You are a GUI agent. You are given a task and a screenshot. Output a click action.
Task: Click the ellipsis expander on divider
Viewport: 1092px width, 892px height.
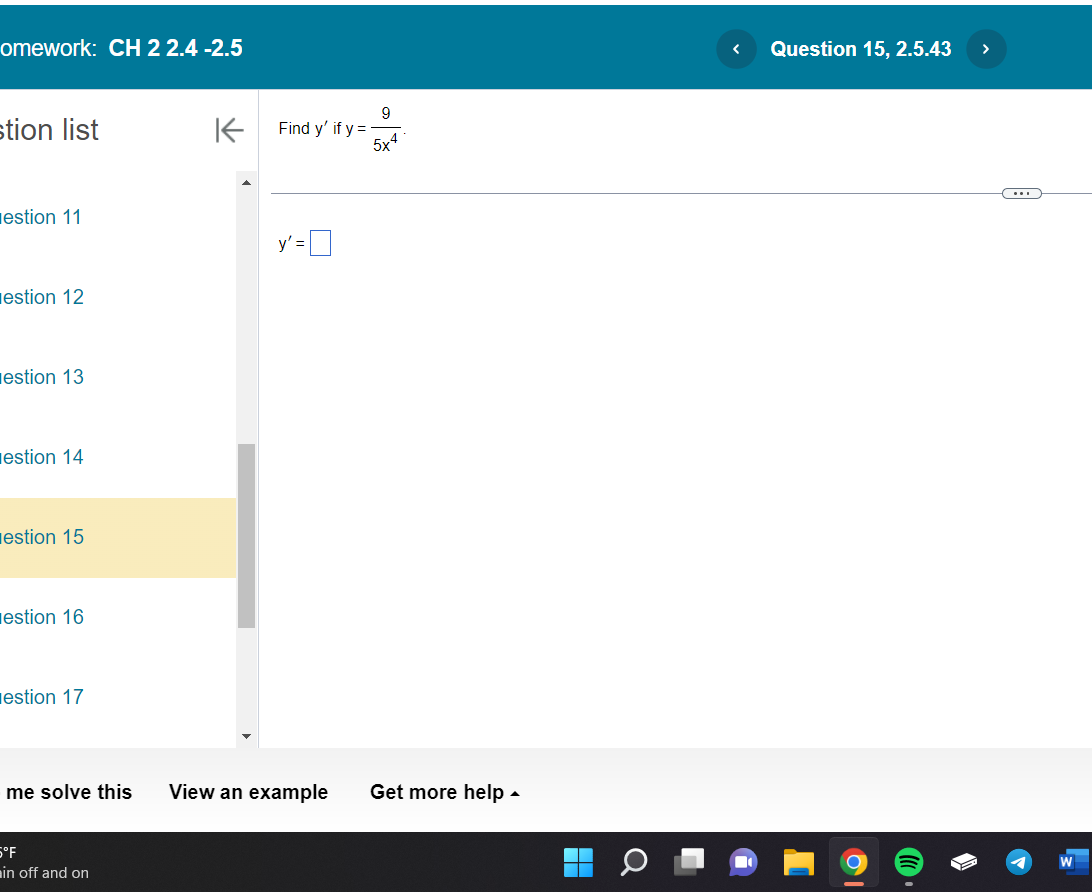[1021, 194]
